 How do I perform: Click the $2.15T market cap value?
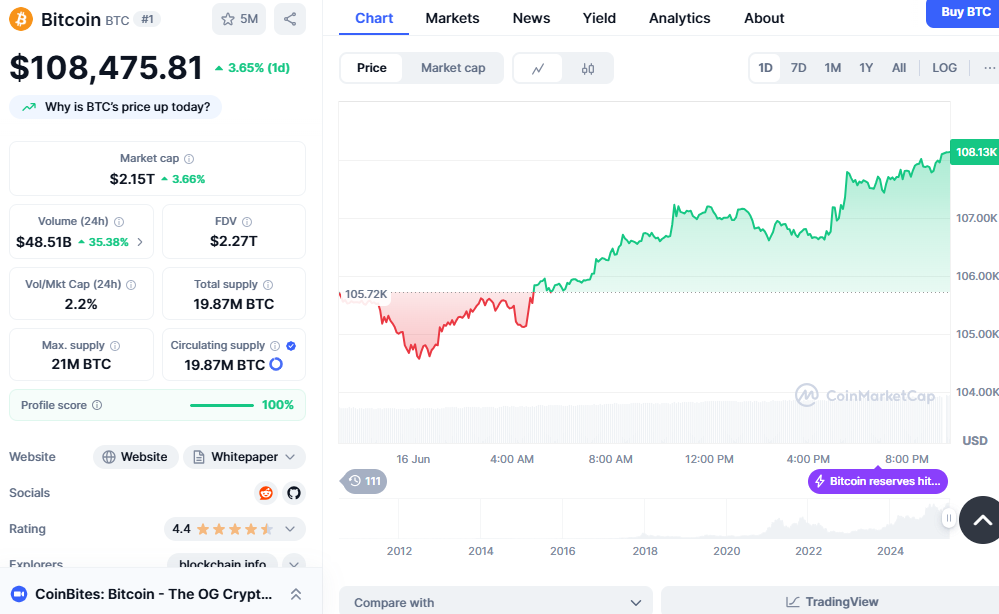click(132, 179)
